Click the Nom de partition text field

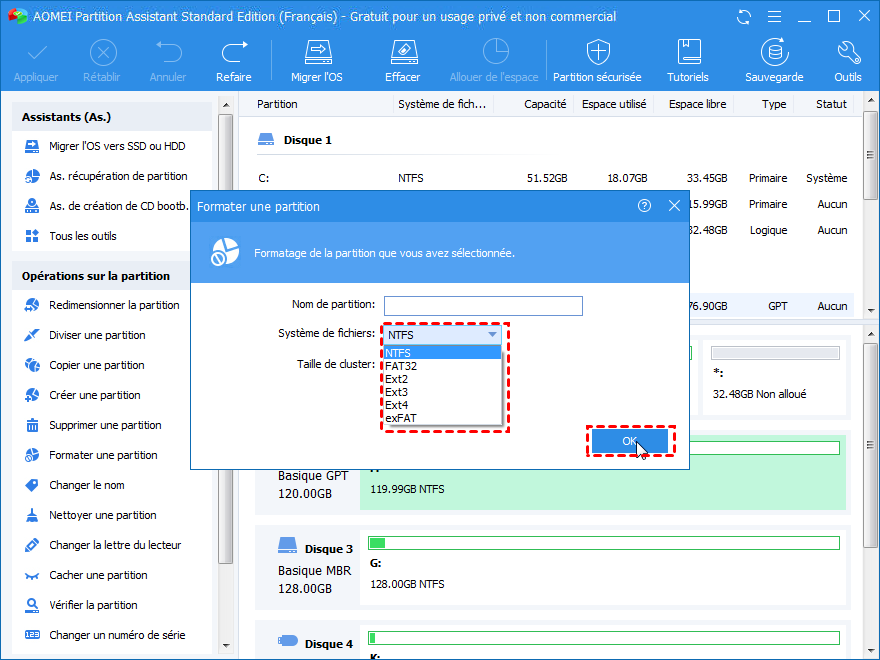pyautogui.click(x=482, y=306)
